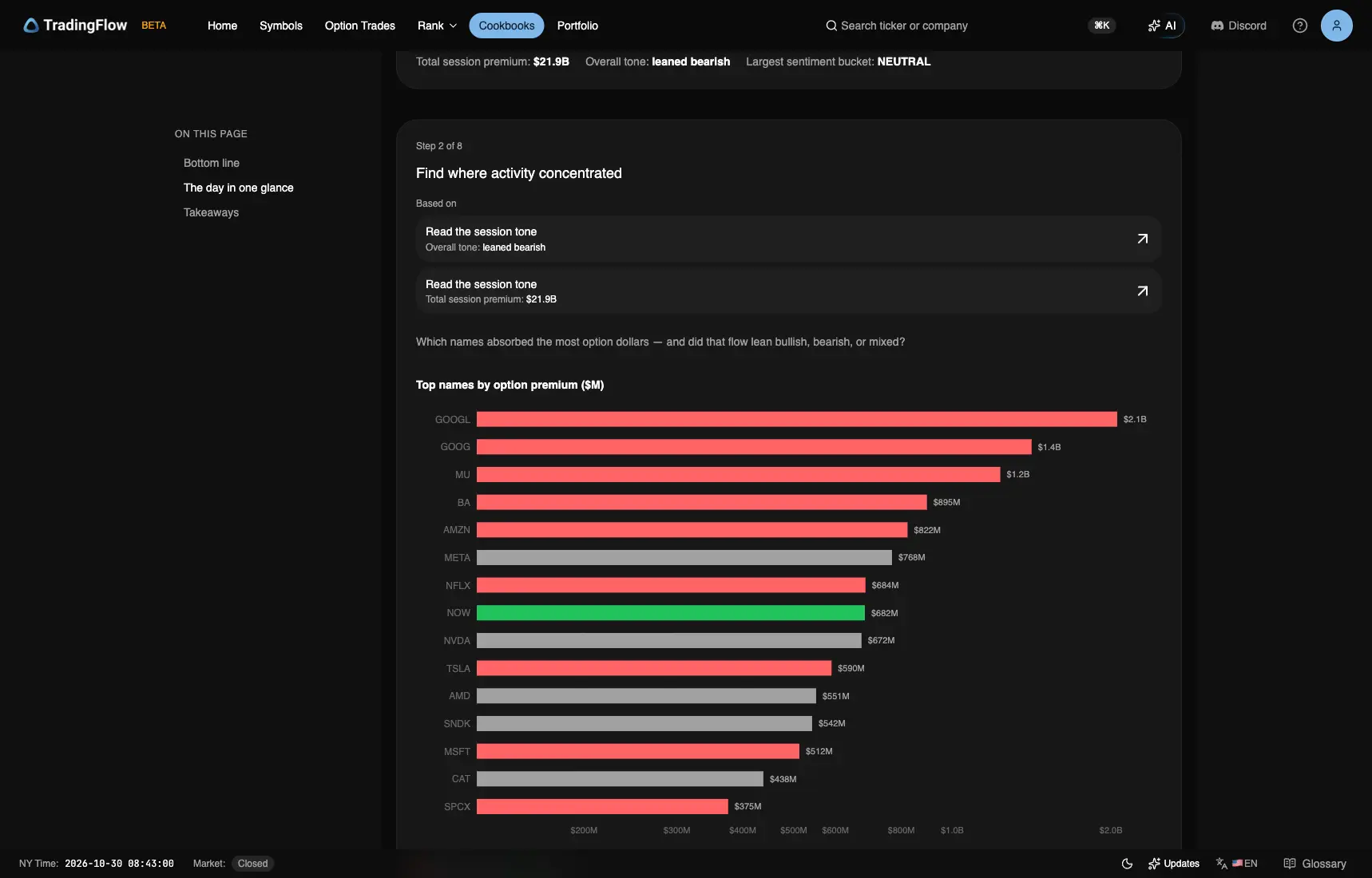Jump to Bottom line section
This screenshot has height=878, width=1372.
click(212, 163)
